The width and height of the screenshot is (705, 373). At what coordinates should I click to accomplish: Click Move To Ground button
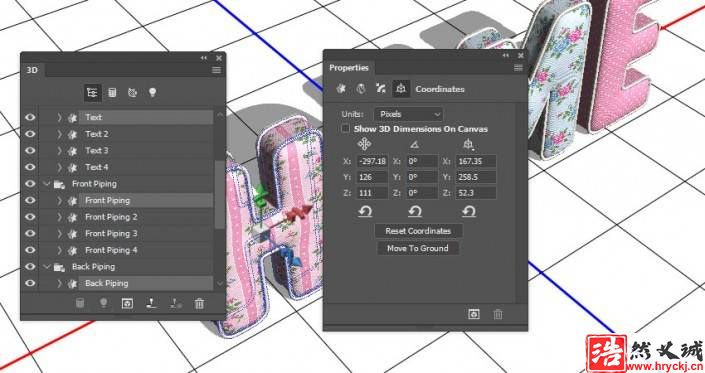point(418,248)
